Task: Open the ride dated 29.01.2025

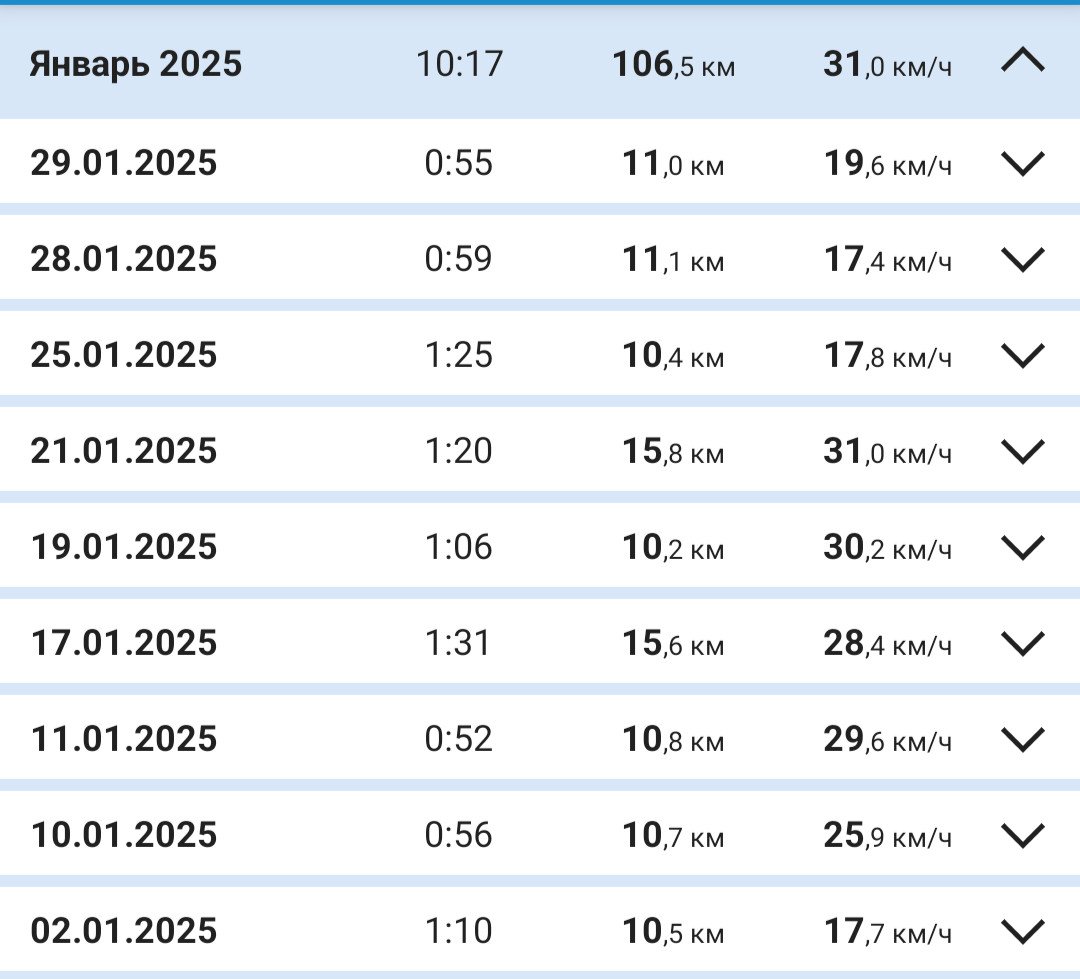Action: 124,163
